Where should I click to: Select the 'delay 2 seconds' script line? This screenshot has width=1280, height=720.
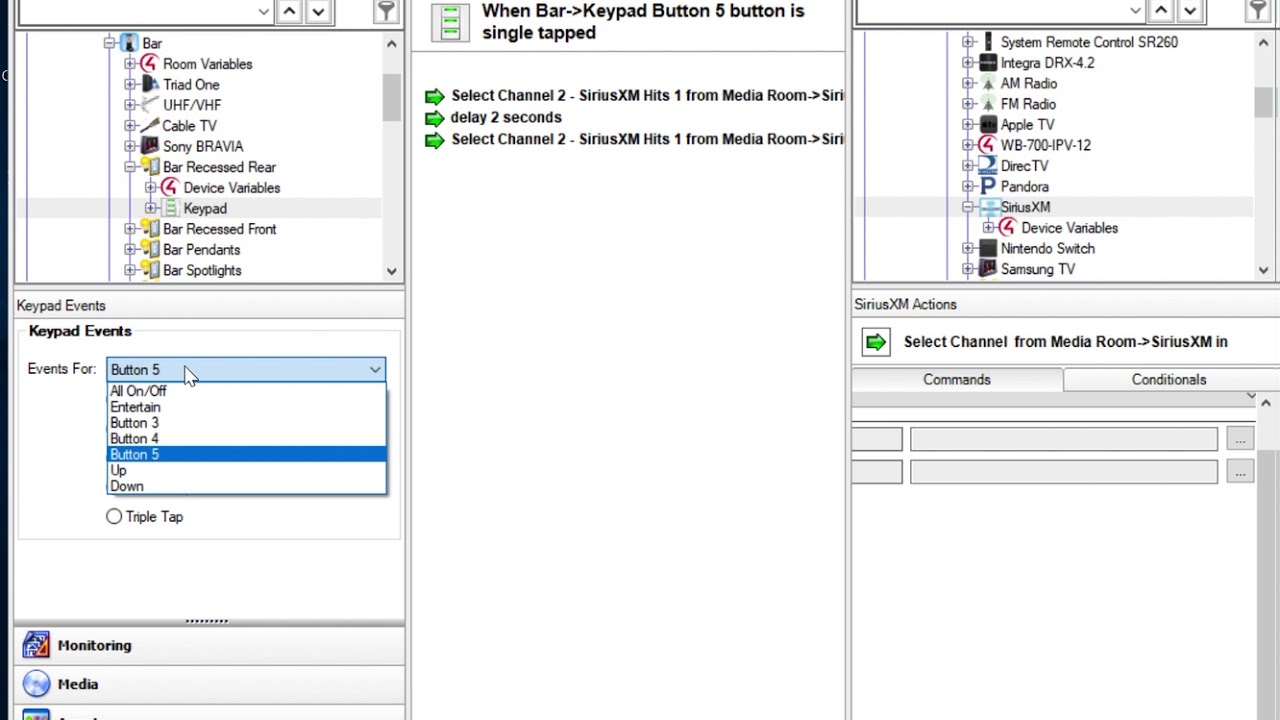click(506, 117)
